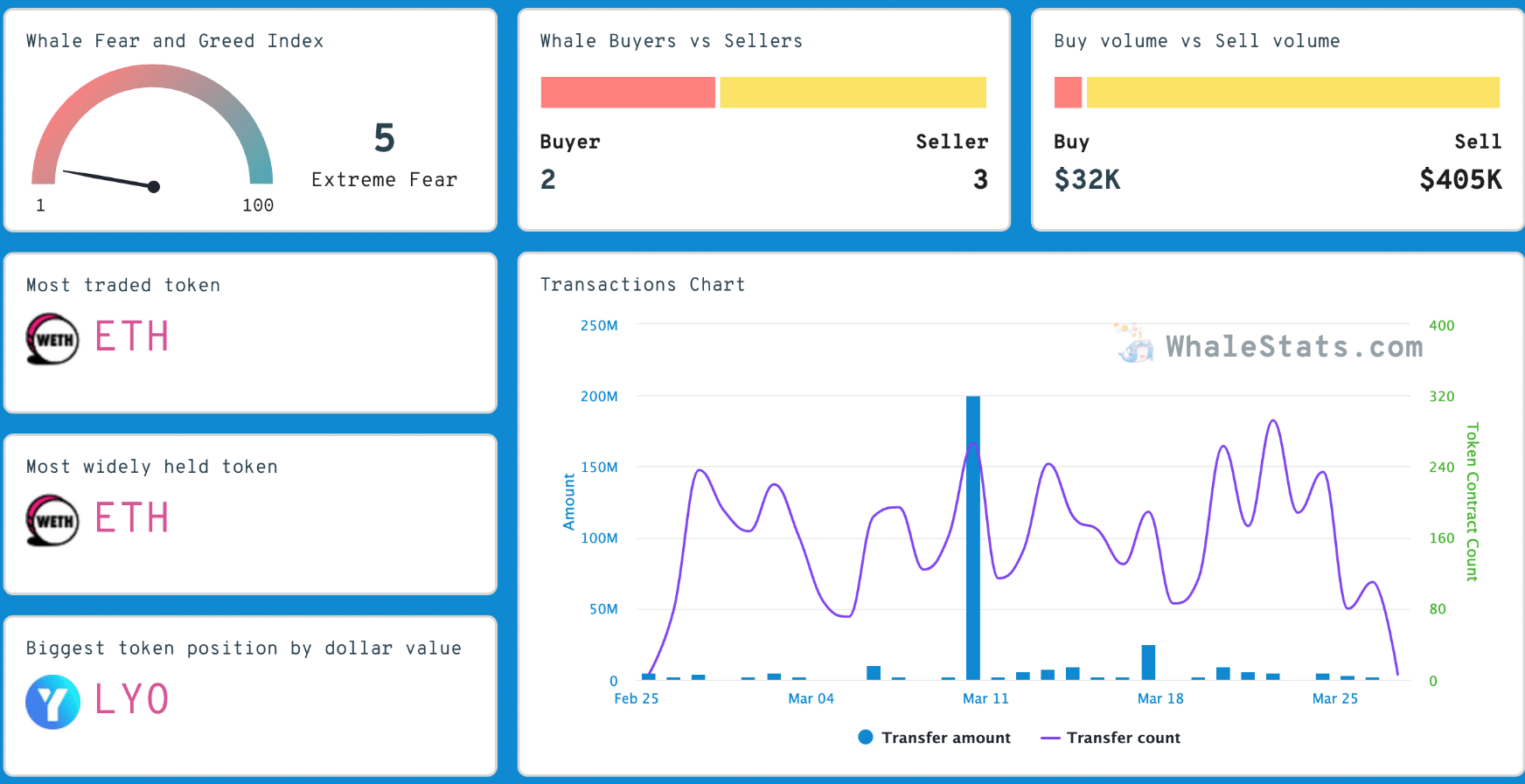This screenshot has height=784, width=1525.
Task: Toggle the Transfer amount legend marker
Action: pyautogui.click(x=866, y=737)
